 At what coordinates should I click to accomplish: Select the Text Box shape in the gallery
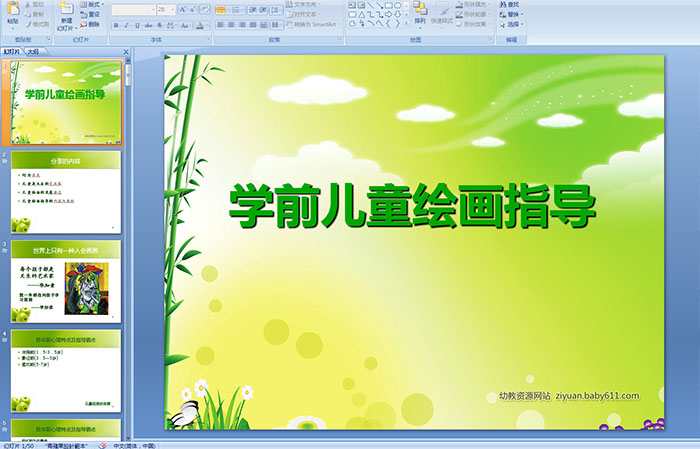coord(352,5)
